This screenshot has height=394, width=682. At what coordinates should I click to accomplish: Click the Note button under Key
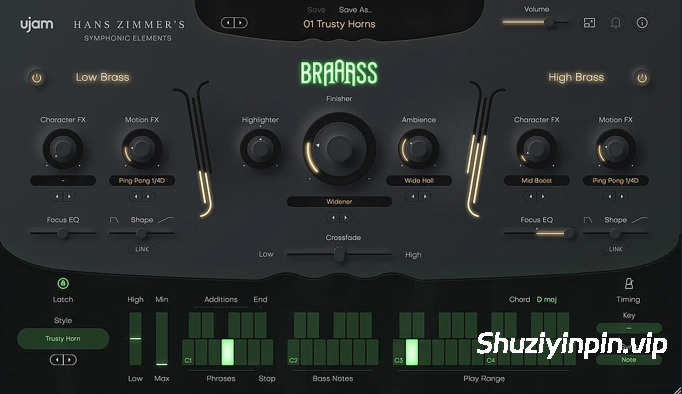tap(629, 360)
